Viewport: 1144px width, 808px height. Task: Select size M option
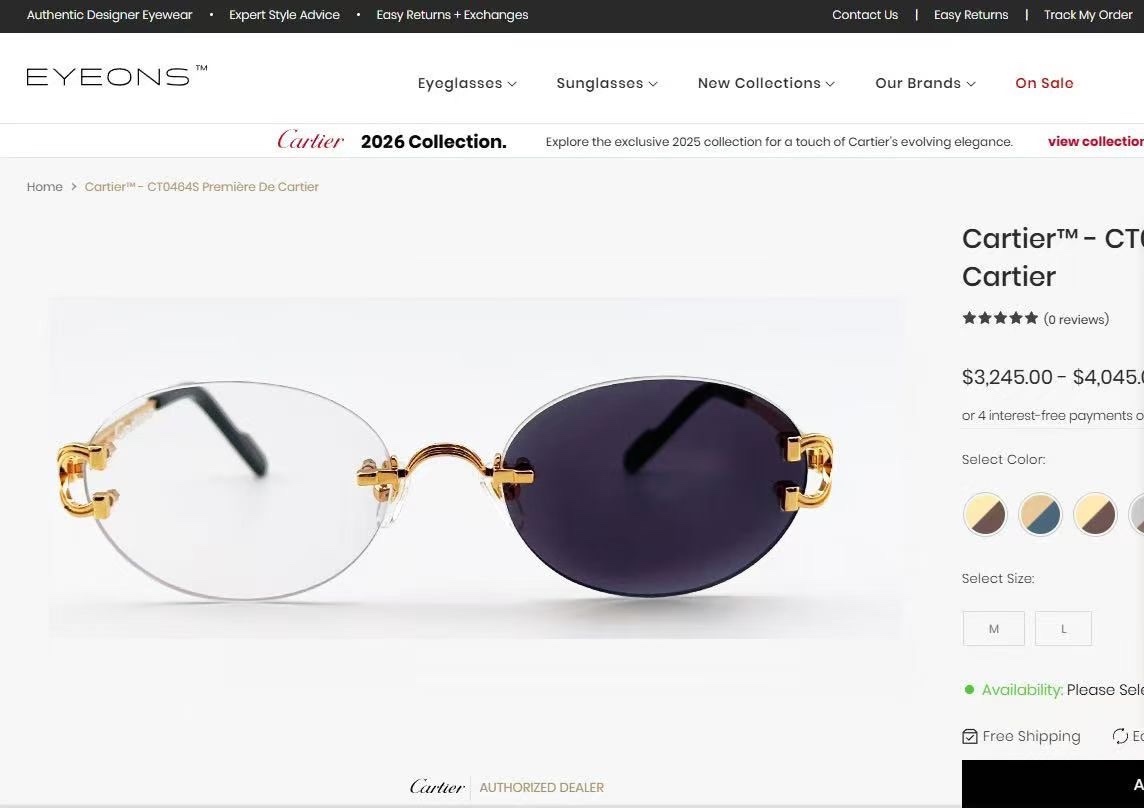pos(994,628)
